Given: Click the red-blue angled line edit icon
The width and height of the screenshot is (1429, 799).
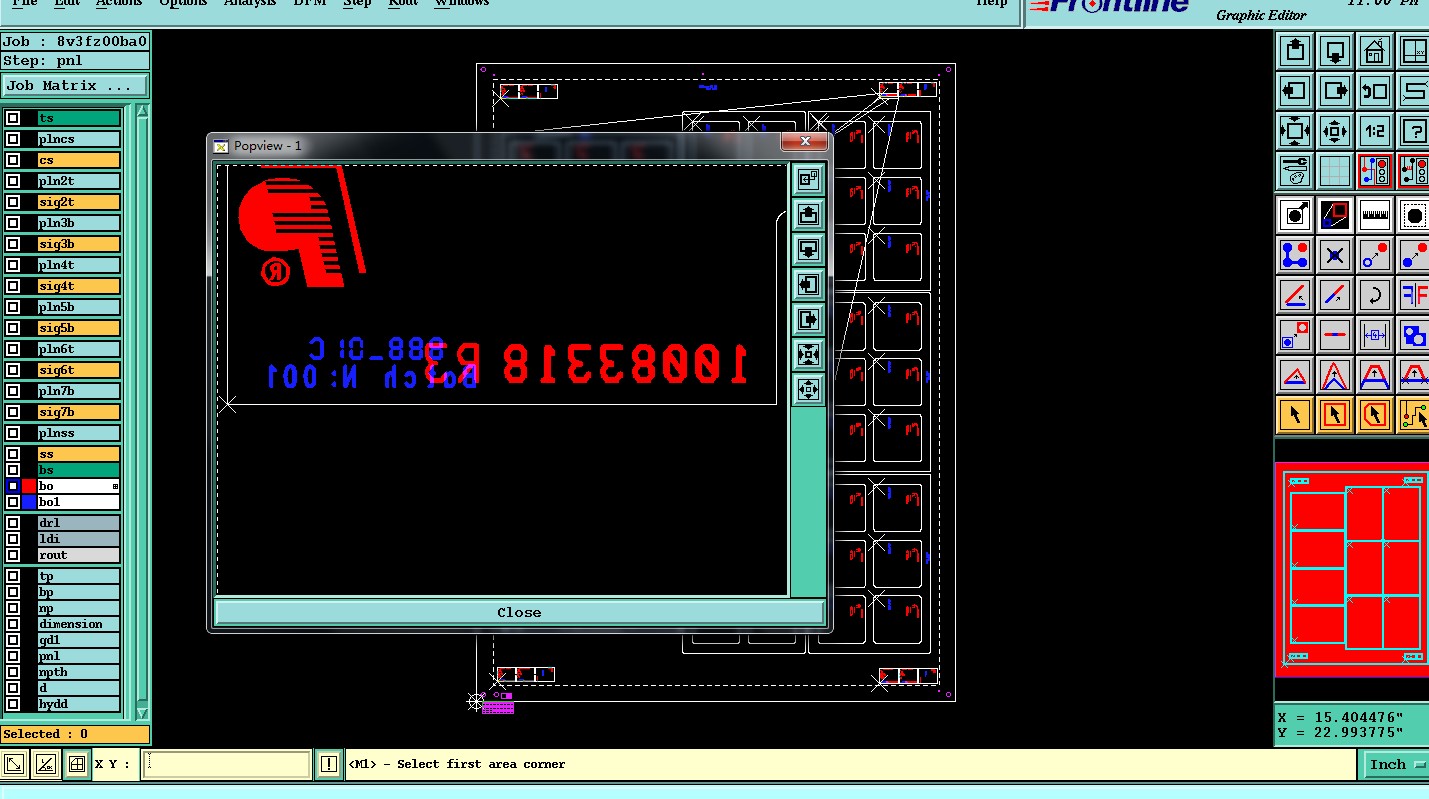Looking at the screenshot, I should pyautogui.click(x=1295, y=296).
